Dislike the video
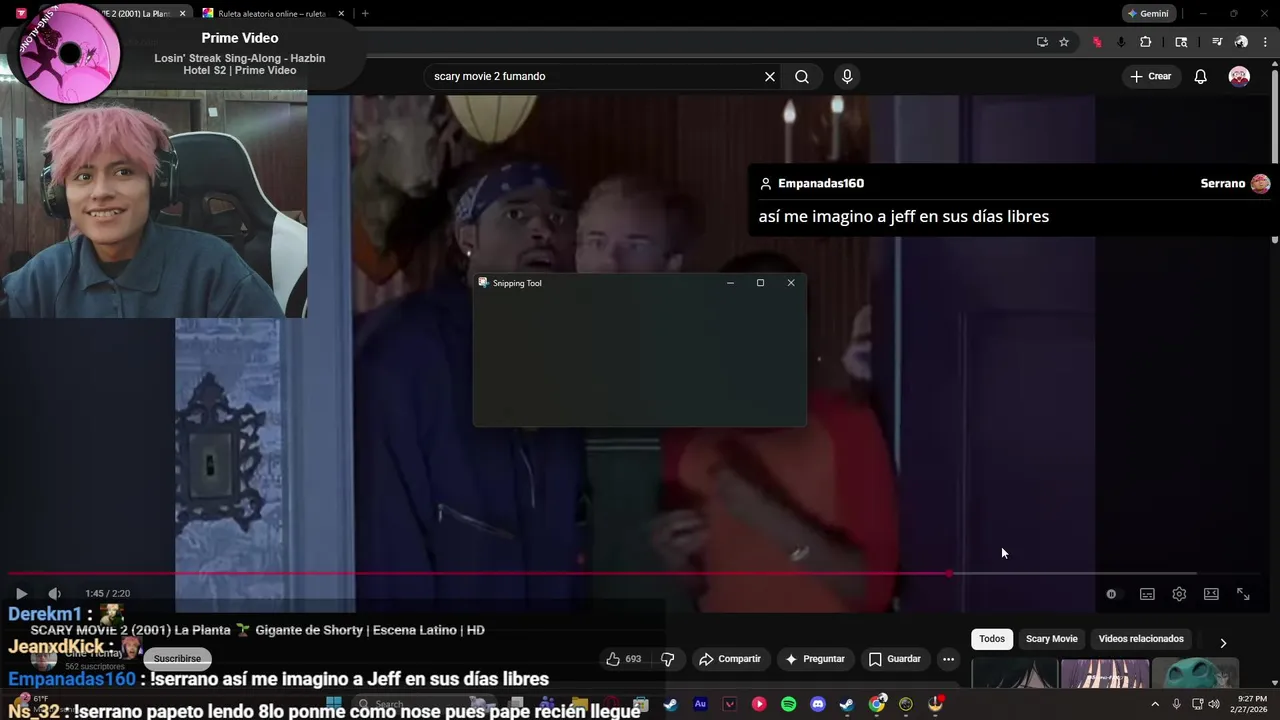Viewport: 1280px width, 720px height. [x=668, y=659]
